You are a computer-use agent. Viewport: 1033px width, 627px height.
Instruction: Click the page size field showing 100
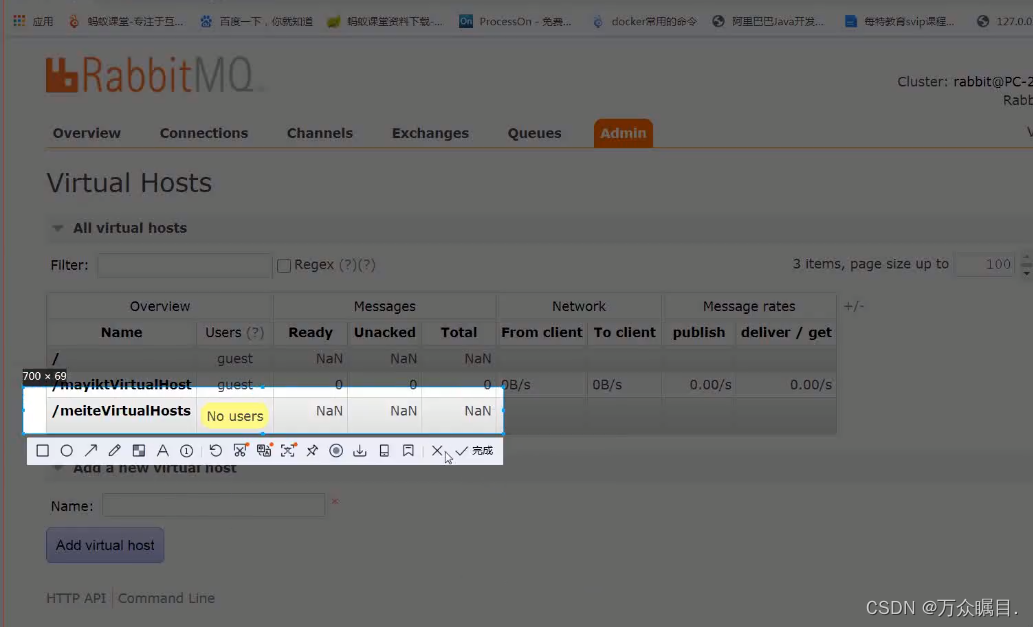984,265
